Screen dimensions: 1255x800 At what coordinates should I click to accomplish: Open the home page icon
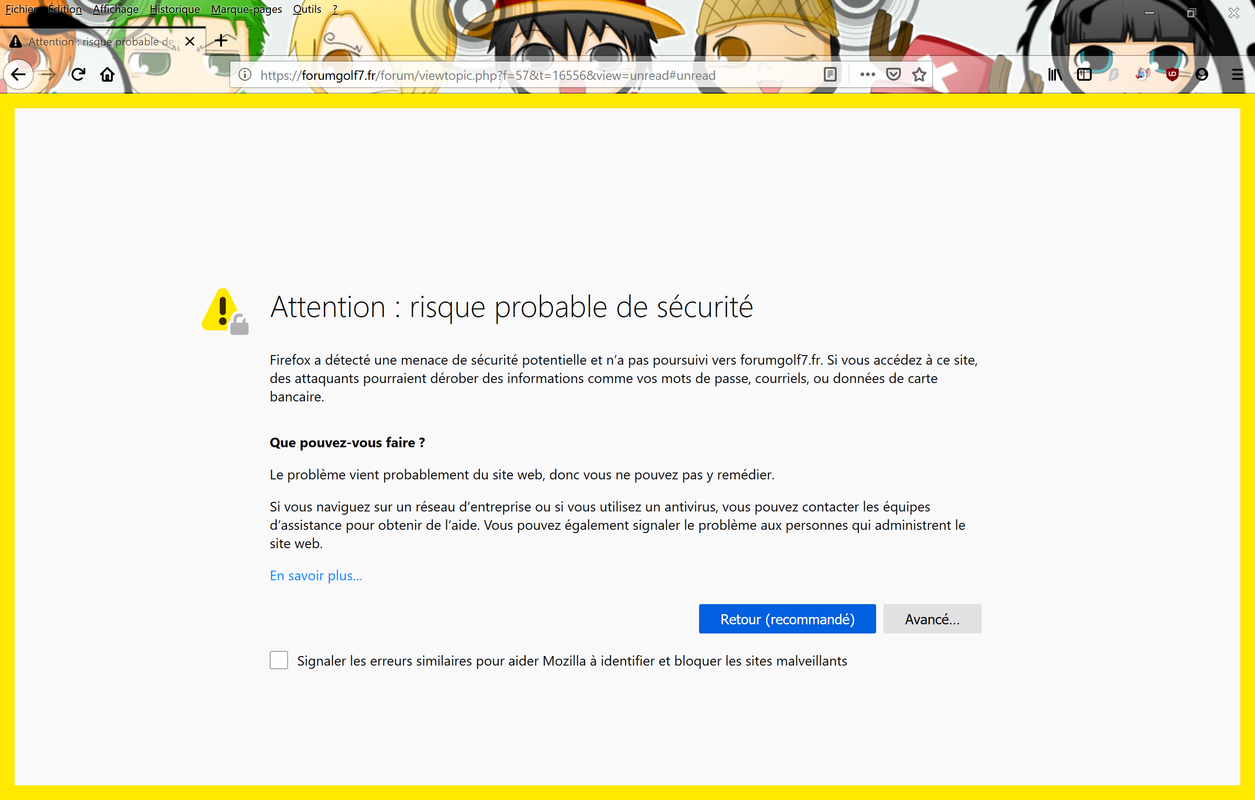[x=107, y=74]
